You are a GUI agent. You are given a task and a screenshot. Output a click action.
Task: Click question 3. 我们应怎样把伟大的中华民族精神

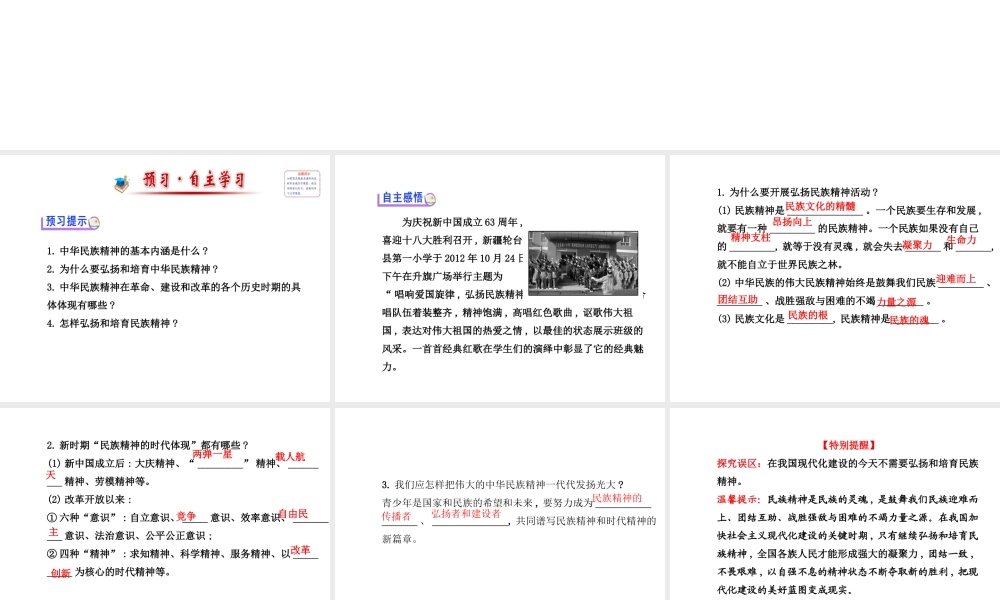[x=503, y=485]
